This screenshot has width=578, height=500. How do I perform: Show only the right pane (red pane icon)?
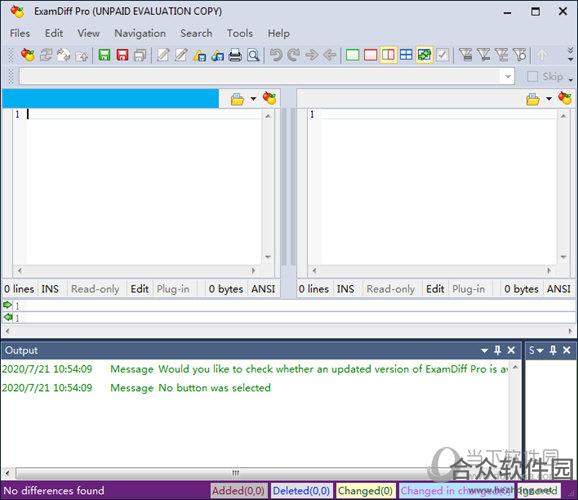pyautogui.click(x=370, y=55)
